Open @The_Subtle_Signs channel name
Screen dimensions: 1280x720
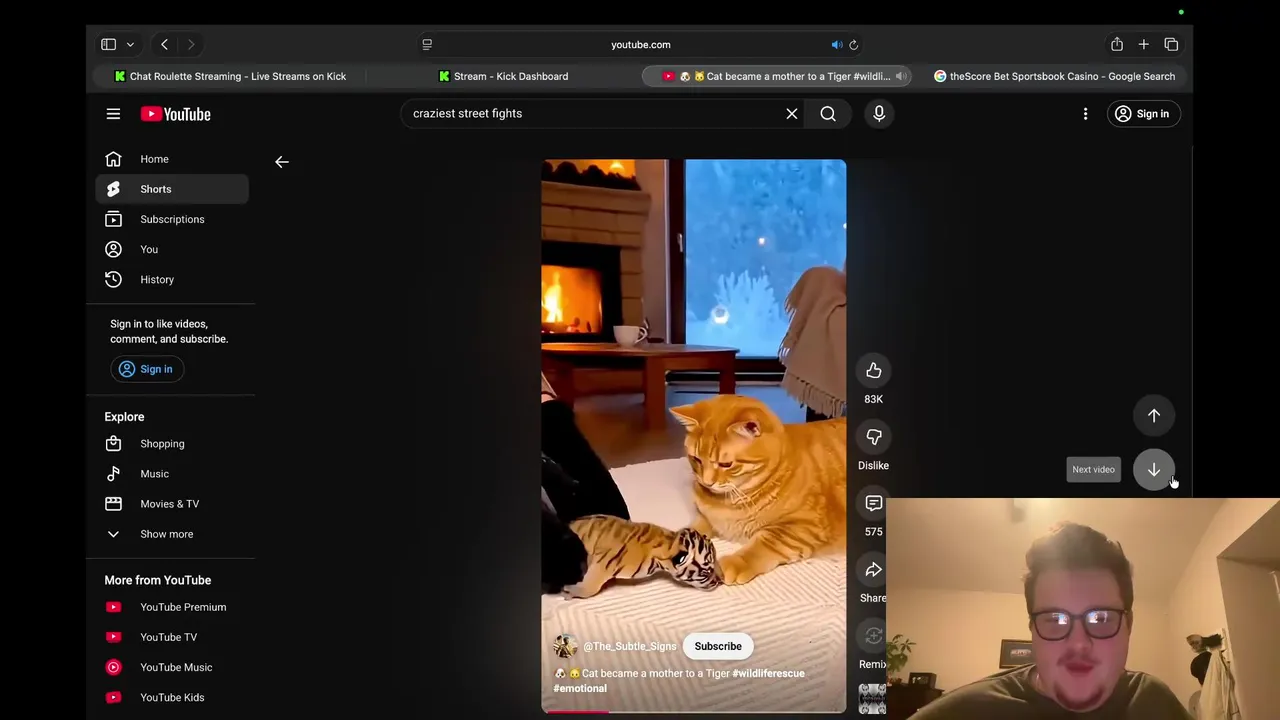630,647
